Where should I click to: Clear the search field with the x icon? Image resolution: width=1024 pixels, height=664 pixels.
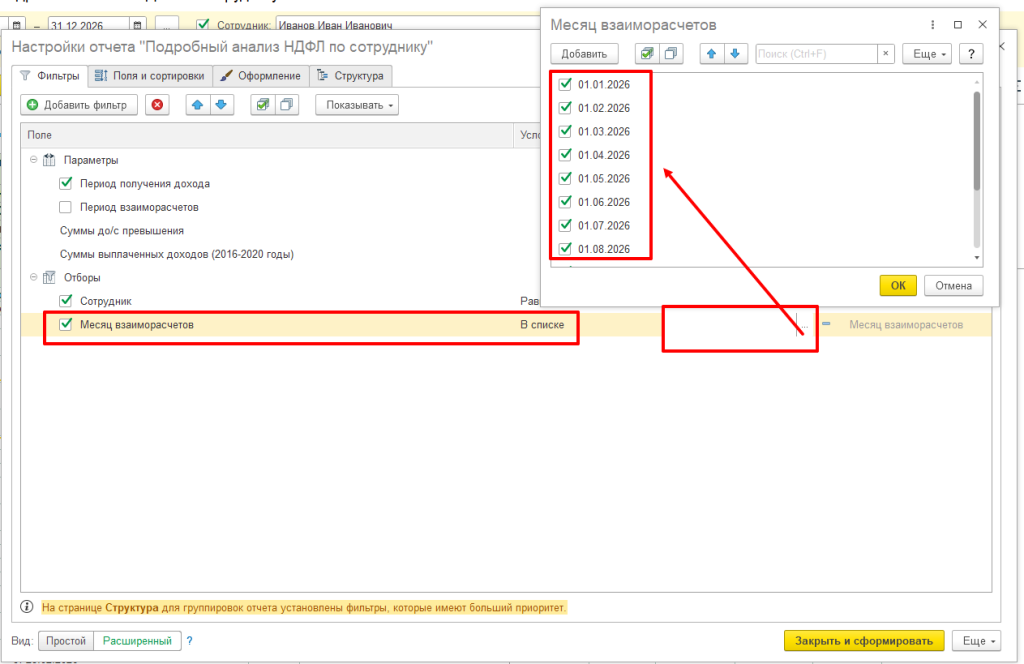(885, 54)
